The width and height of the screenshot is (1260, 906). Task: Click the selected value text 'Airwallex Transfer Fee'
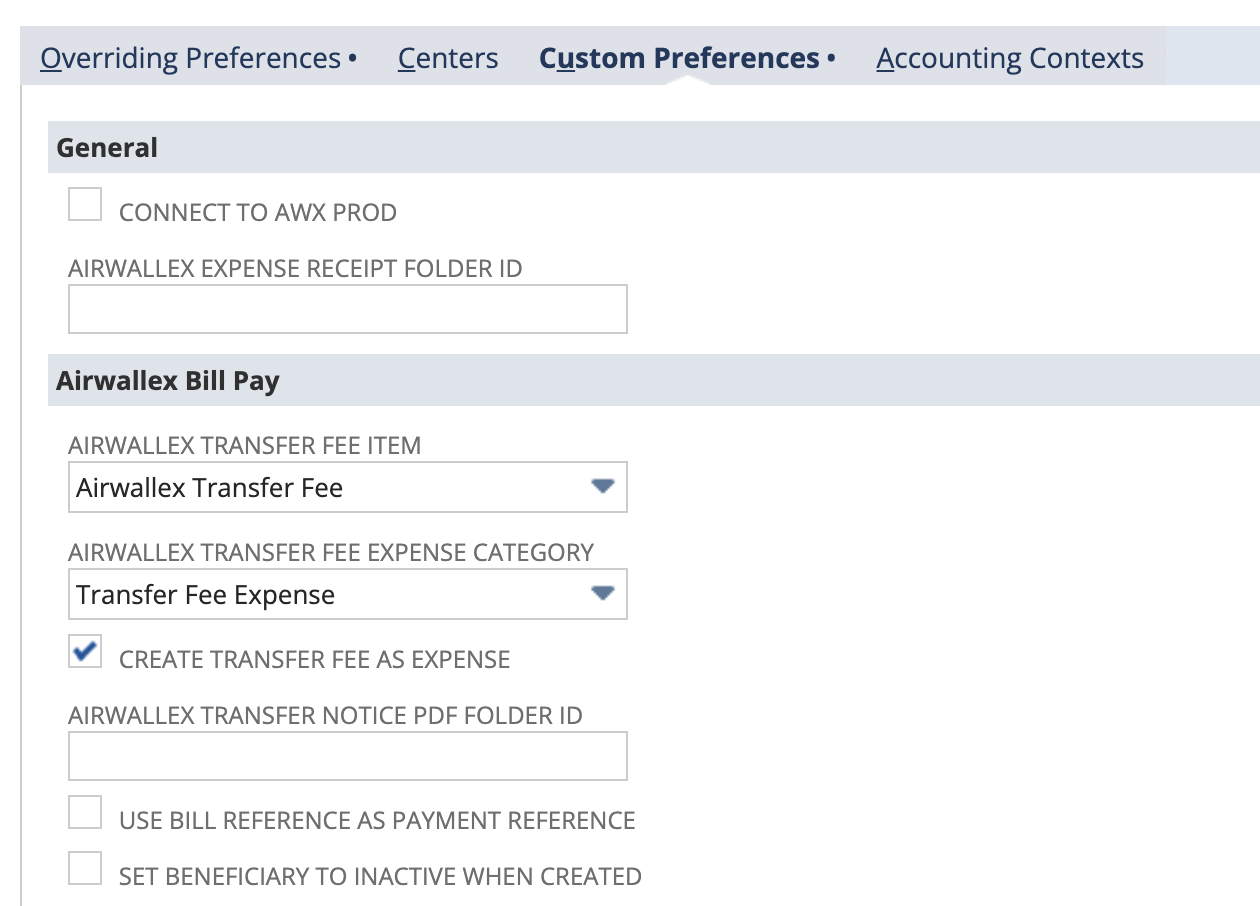[x=210, y=488]
